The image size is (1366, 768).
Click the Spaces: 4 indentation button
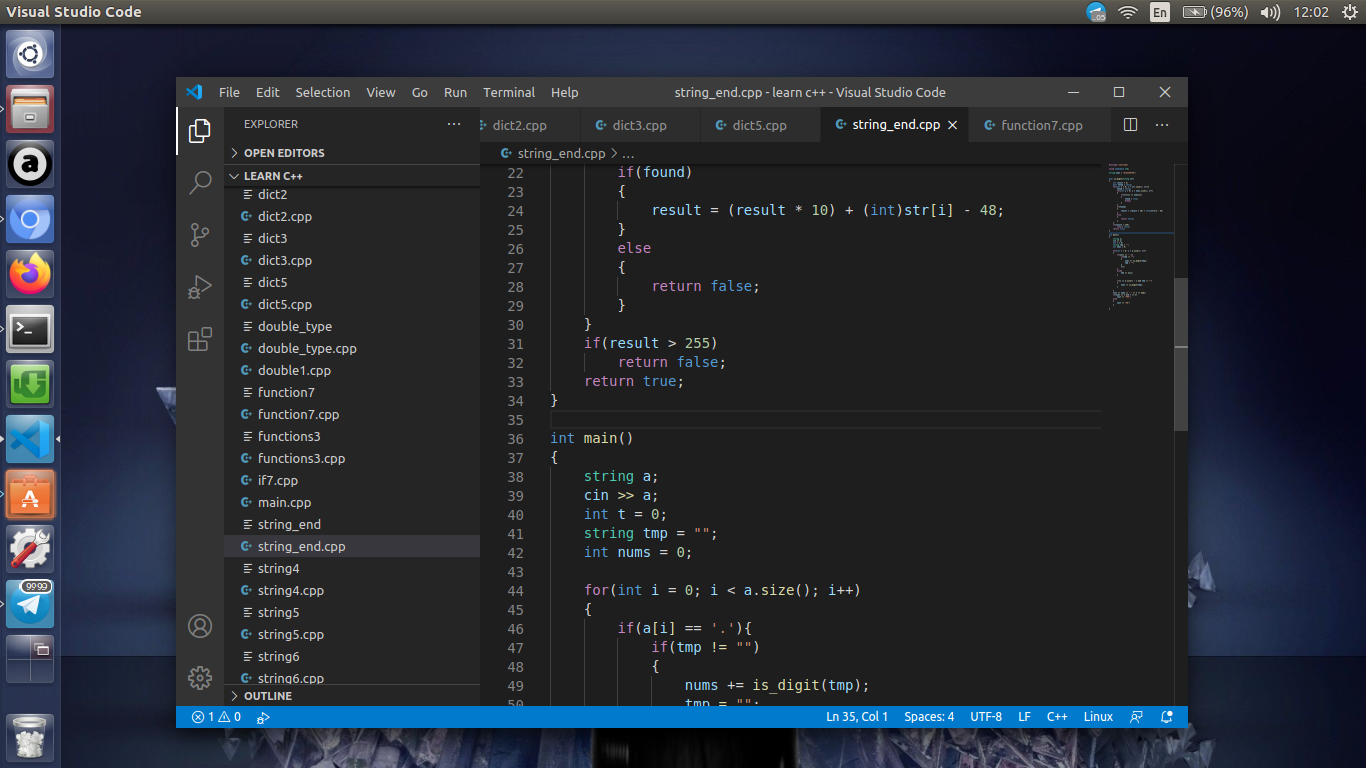click(x=929, y=717)
